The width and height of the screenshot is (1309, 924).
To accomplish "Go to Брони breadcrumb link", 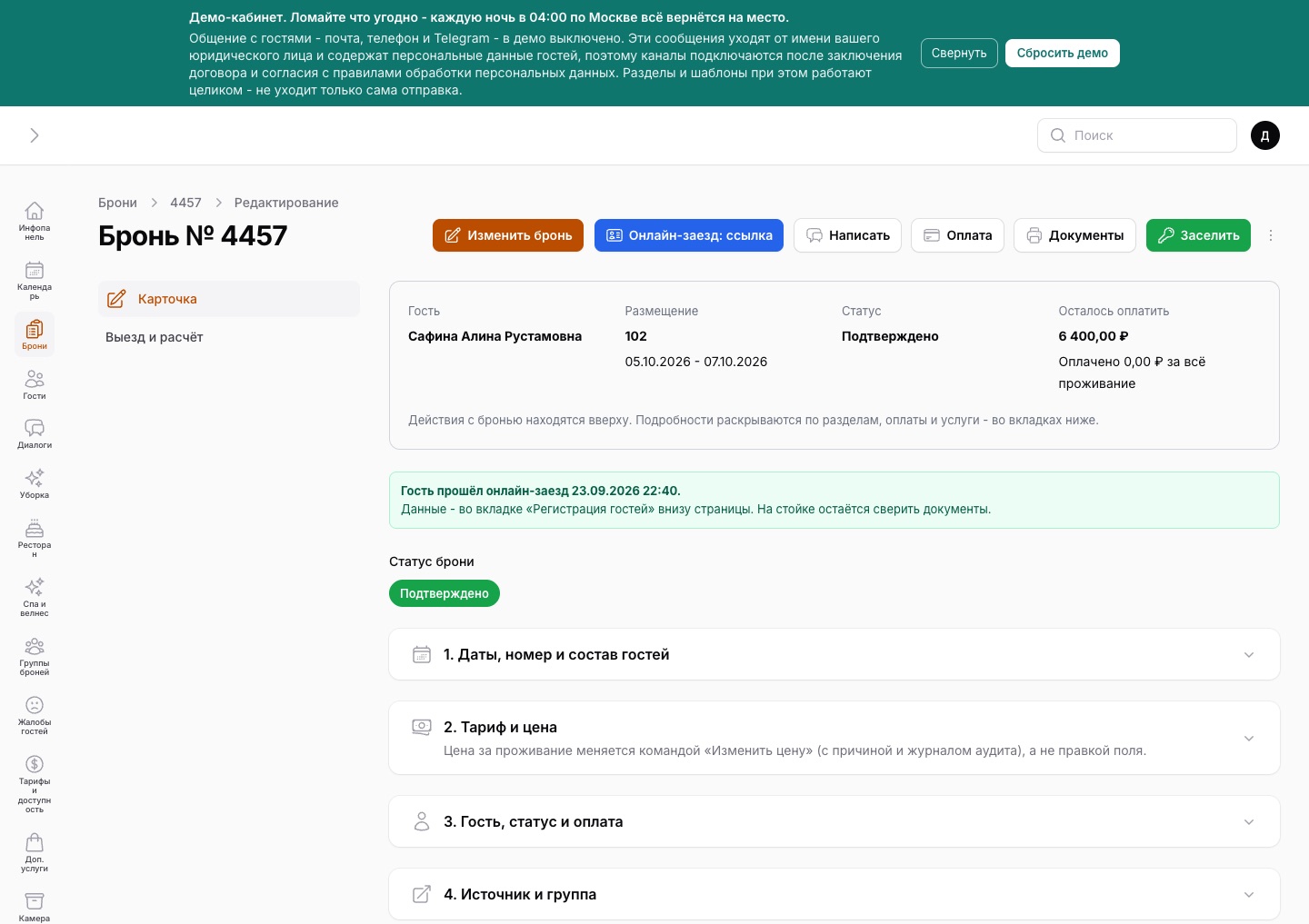I will tap(118, 203).
